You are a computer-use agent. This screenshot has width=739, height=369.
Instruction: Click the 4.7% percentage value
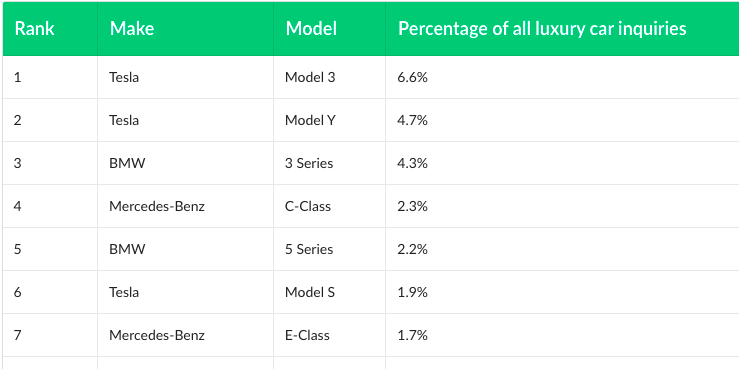coord(412,120)
